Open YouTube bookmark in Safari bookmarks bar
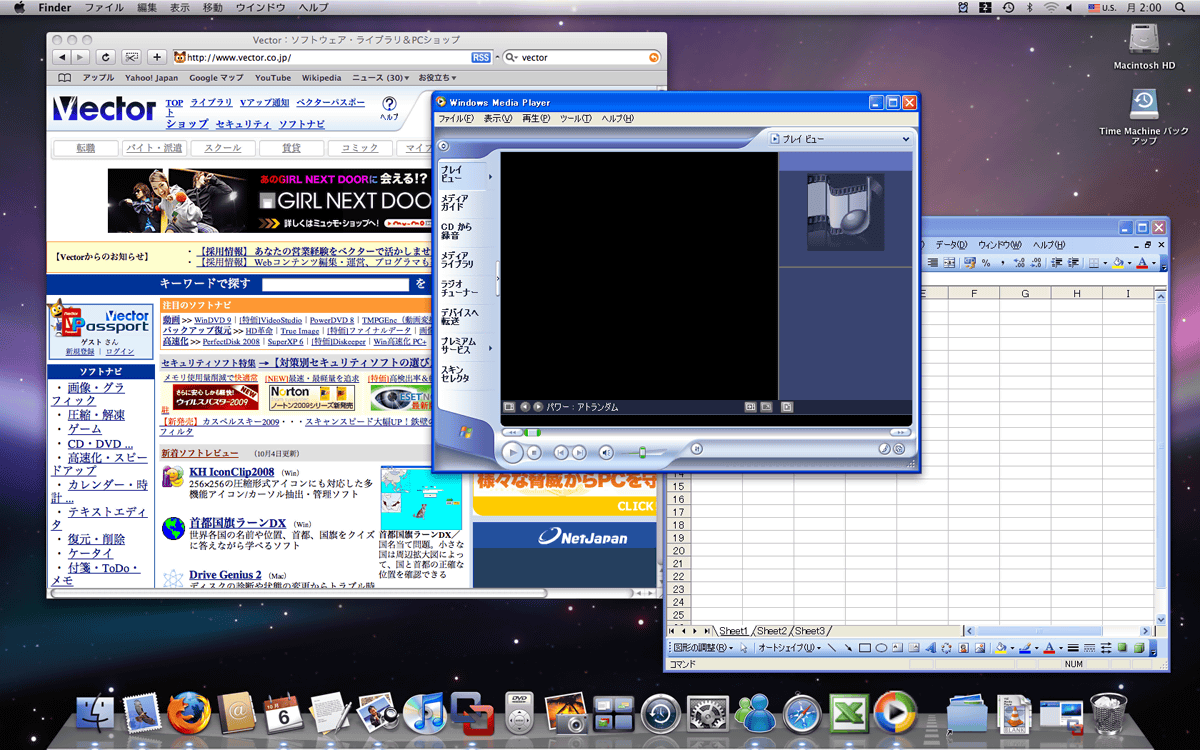This screenshot has height=750, width=1200. pos(273,78)
